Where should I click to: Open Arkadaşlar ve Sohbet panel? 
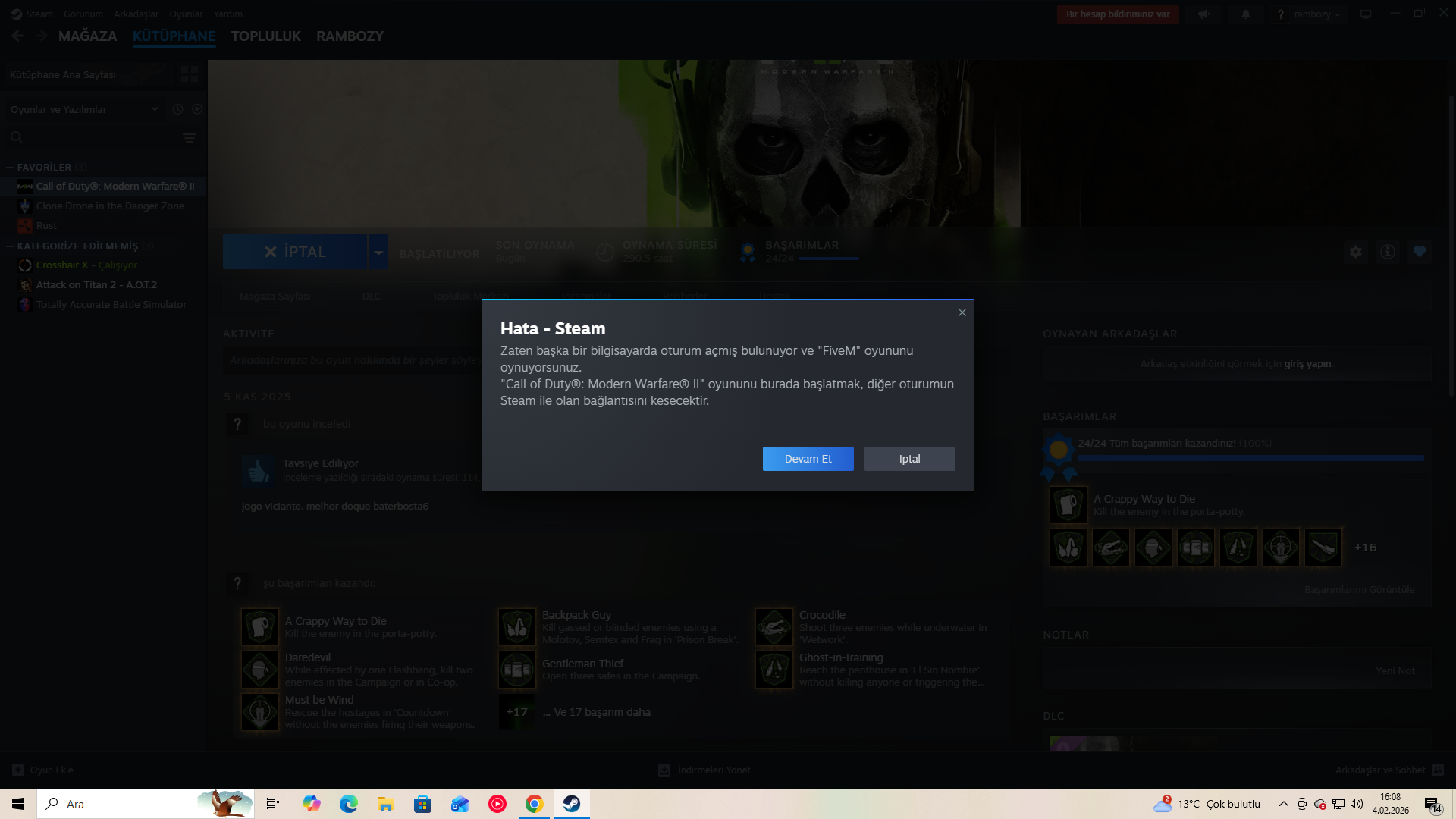pos(1389,770)
